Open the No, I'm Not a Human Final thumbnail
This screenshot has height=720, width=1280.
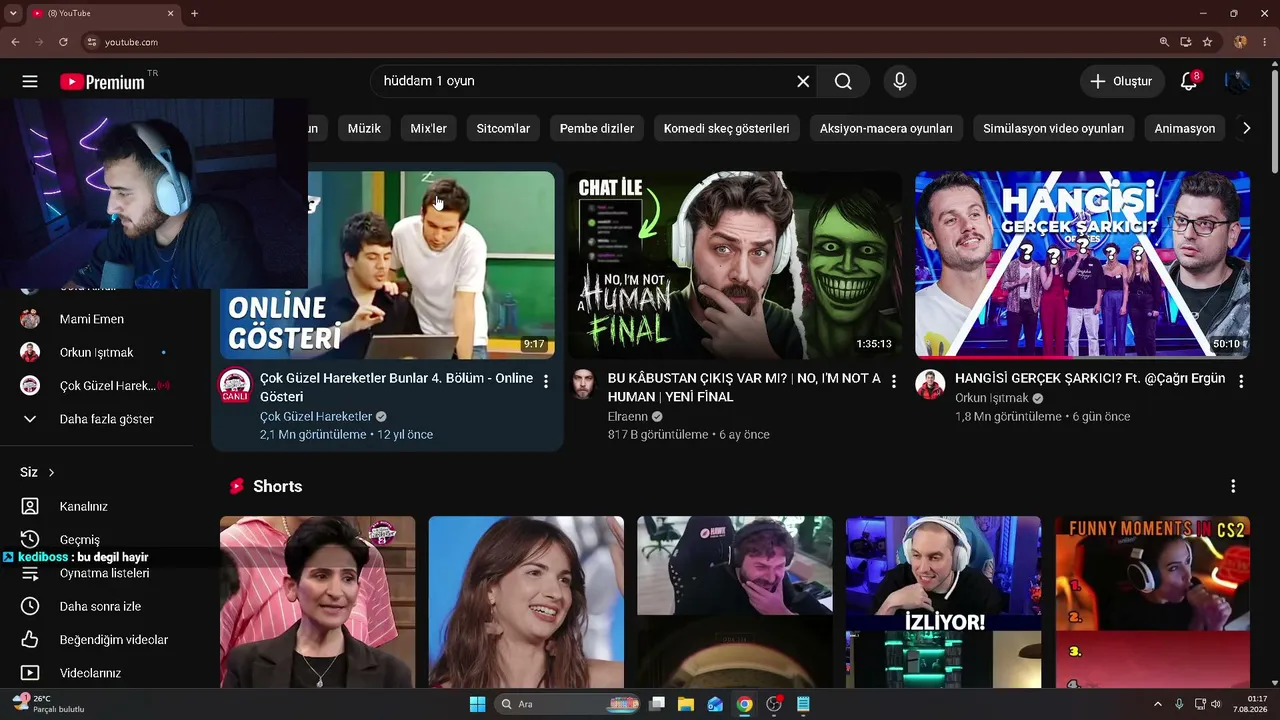coord(735,265)
